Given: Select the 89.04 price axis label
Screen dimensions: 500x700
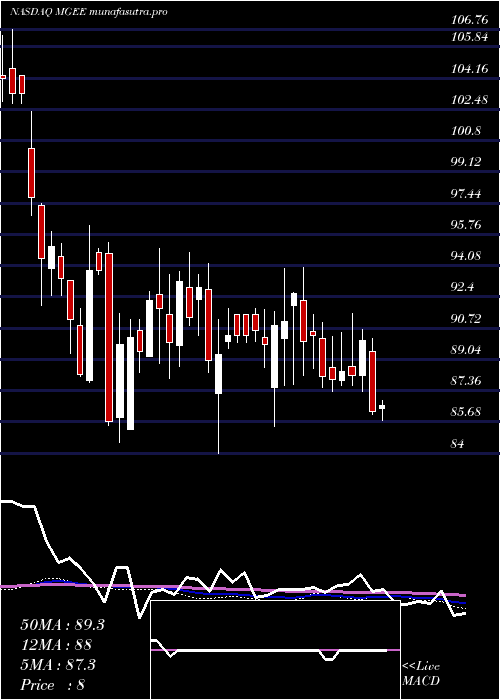Looking at the screenshot, I should tap(466, 350).
